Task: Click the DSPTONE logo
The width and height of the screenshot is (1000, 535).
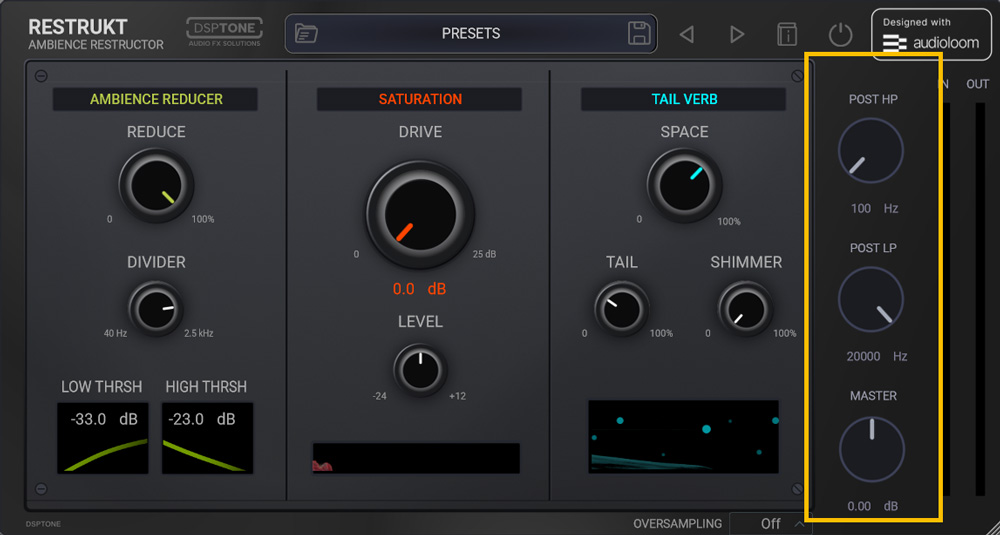Action: tap(224, 32)
